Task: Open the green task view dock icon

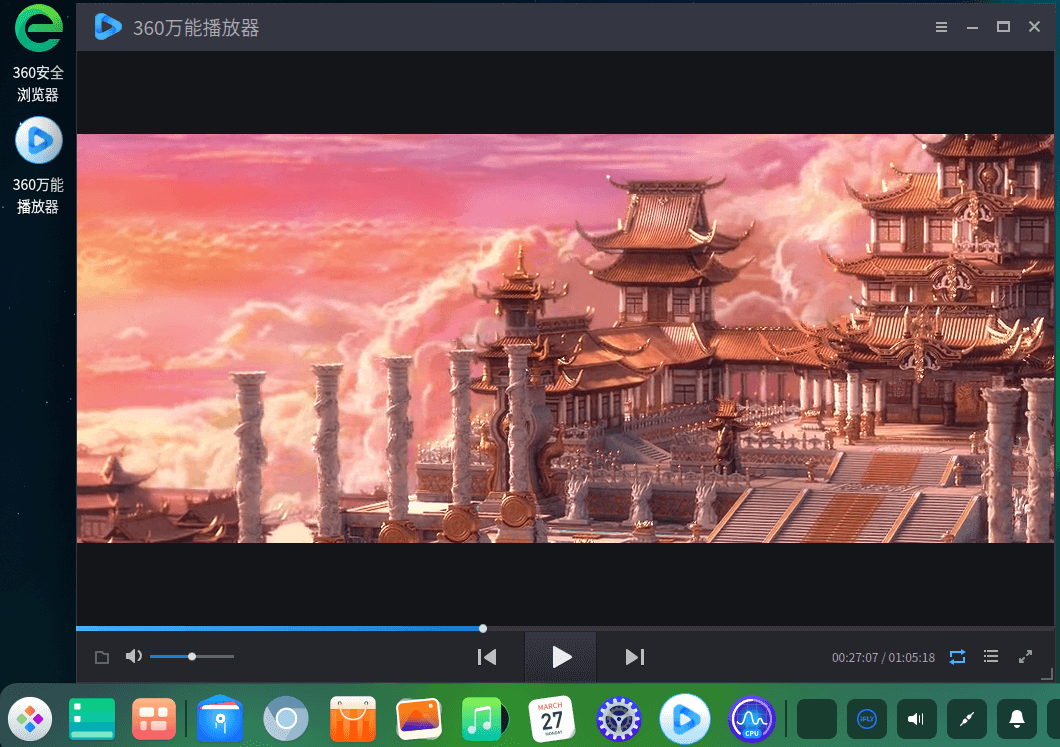Action: 92,719
